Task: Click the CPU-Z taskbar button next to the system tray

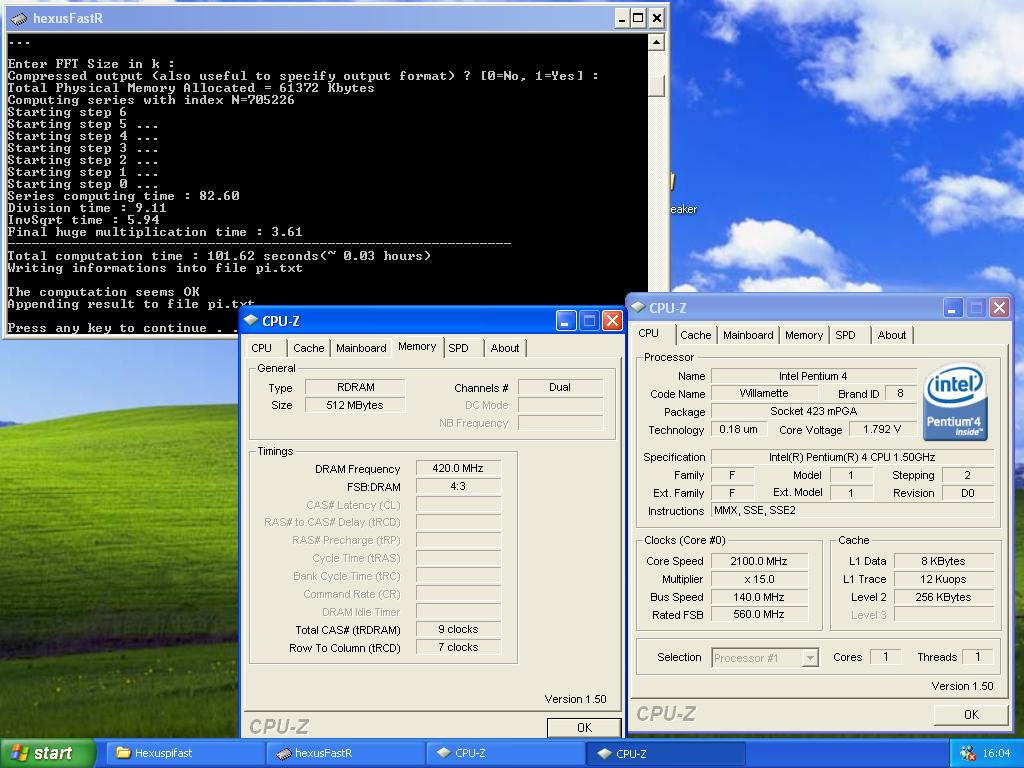Action: pyautogui.click(x=665, y=753)
